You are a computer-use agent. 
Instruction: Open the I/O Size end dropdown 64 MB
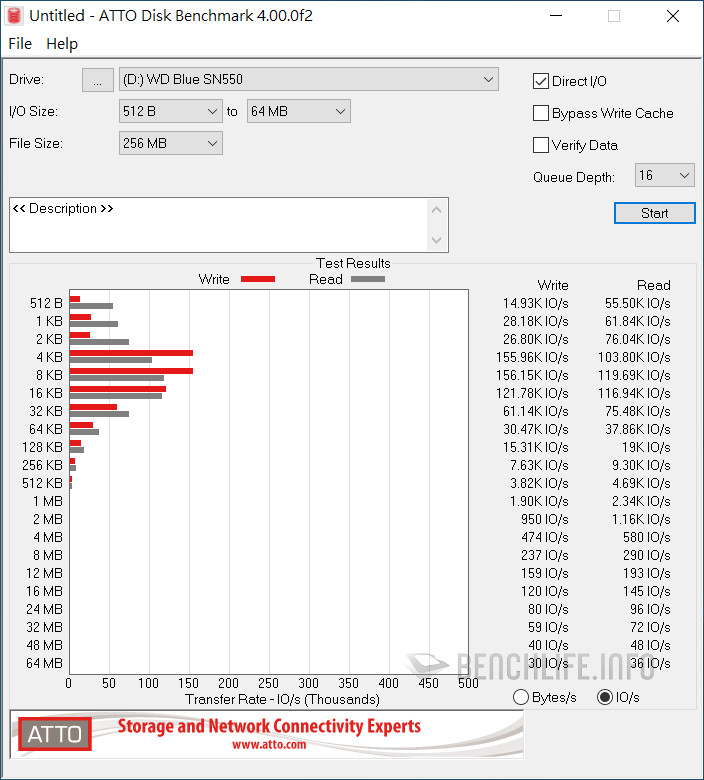click(299, 111)
